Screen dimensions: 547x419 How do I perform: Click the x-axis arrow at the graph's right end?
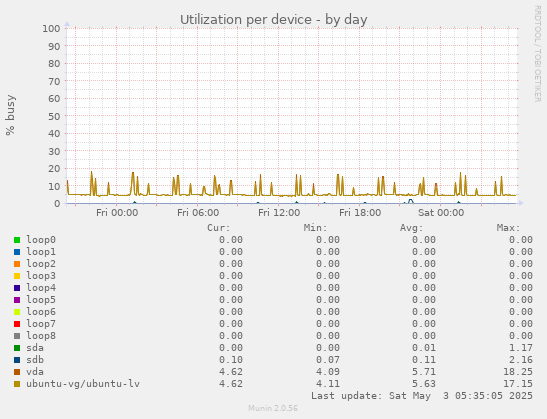coord(521,203)
